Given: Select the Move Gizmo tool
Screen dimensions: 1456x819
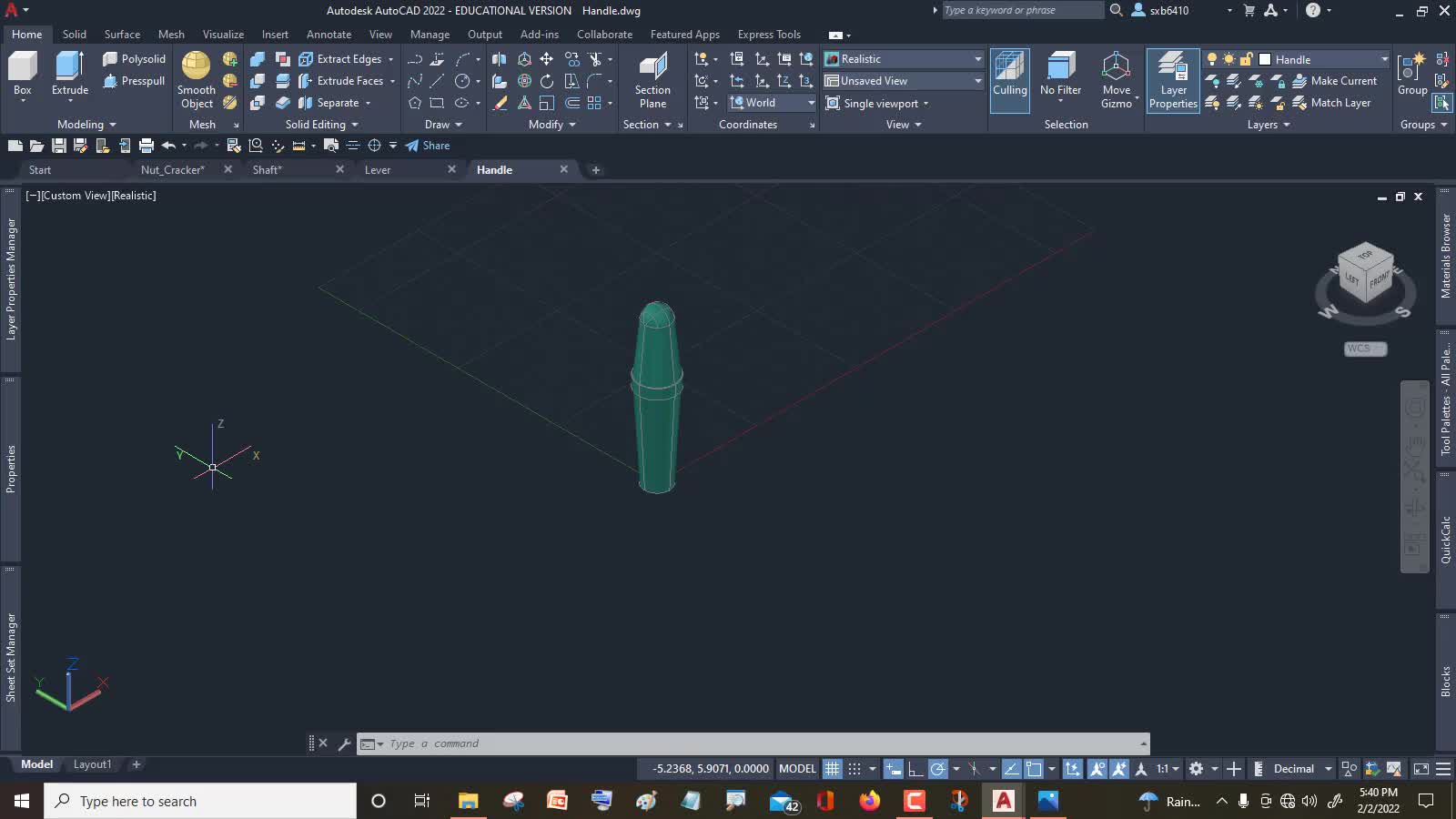Looking at the screenshot, I should click(1117, 80).
